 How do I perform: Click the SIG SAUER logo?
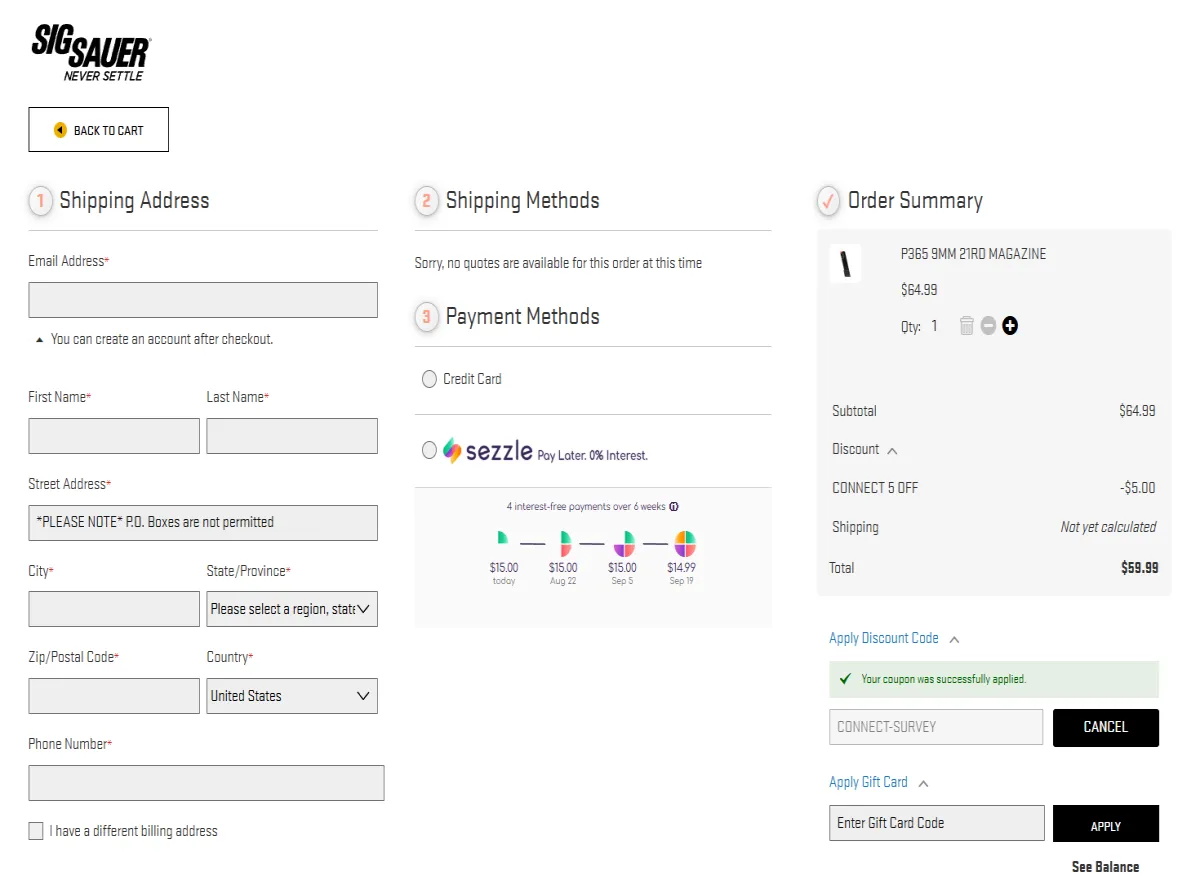[91, 53]
